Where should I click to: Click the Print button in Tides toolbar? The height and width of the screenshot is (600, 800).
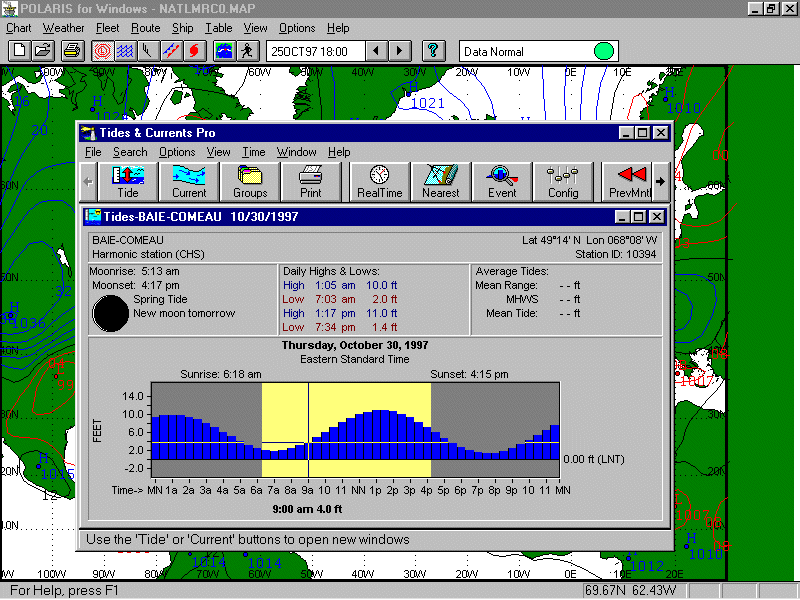pos(311,182)
